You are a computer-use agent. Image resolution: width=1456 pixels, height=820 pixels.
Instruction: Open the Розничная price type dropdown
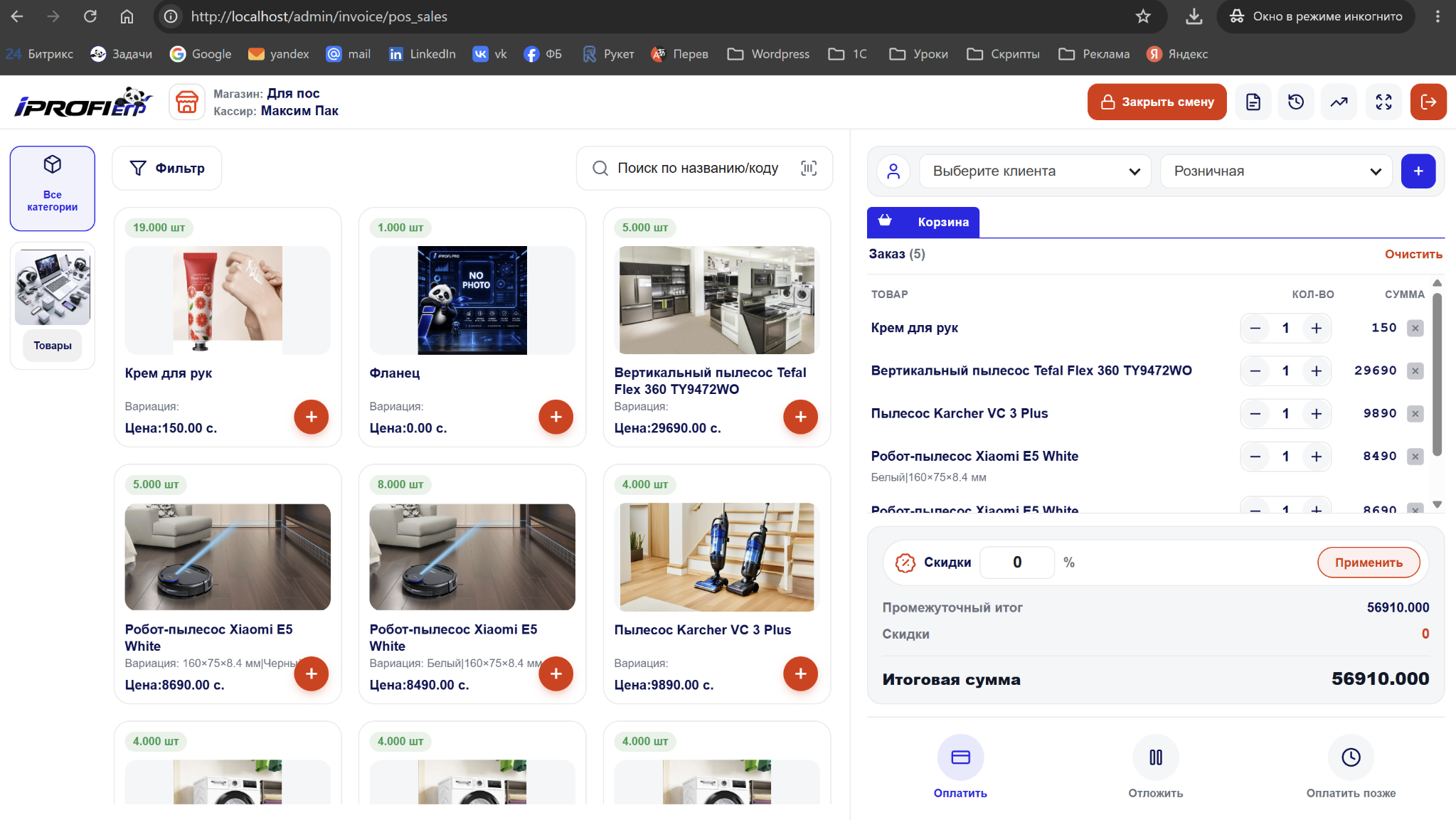1276,171
